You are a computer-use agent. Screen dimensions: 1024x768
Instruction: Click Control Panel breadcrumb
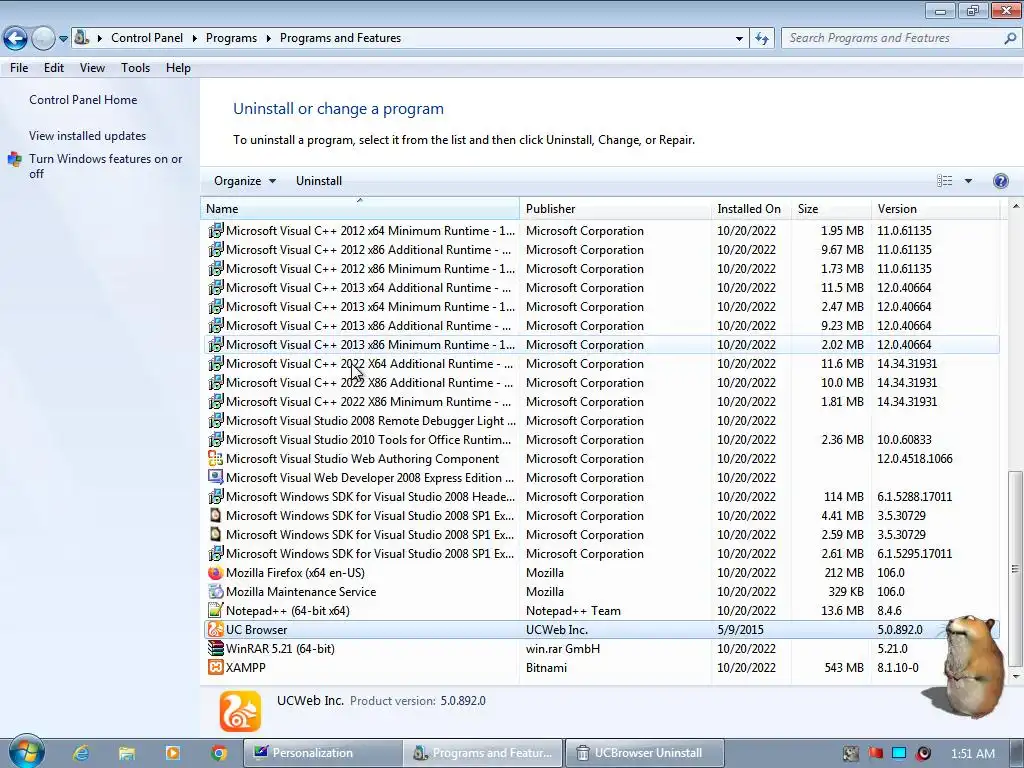tap(147, 38)
